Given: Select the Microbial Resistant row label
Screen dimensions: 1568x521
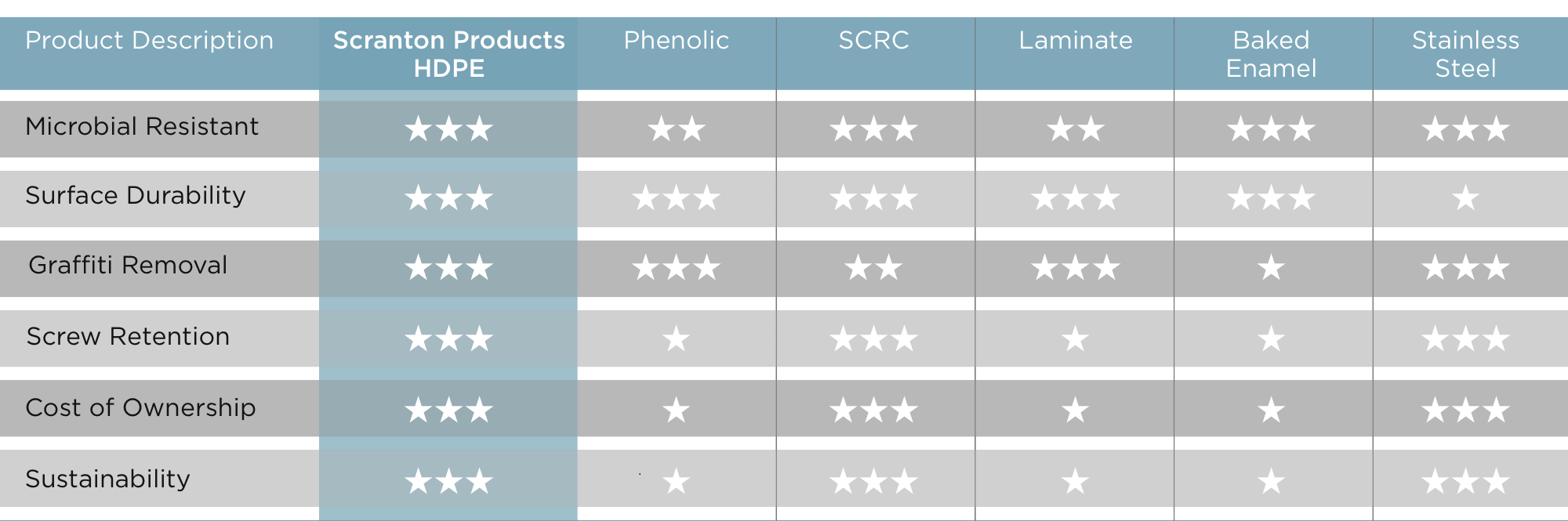Looking at the screenshot, I should pos(141,126).
